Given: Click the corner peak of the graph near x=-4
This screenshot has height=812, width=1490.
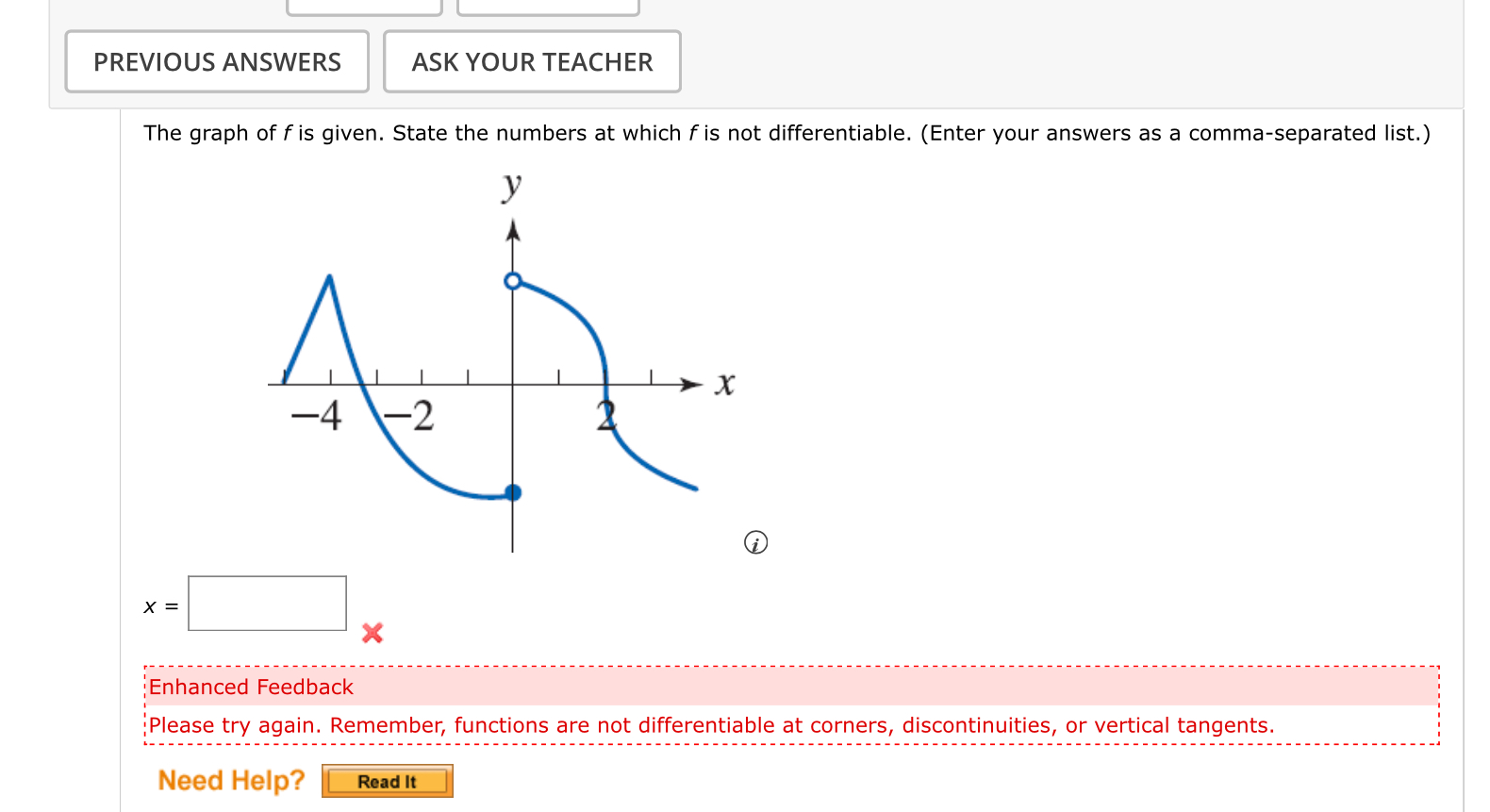Looking at the screenshot, I should 328,275.
